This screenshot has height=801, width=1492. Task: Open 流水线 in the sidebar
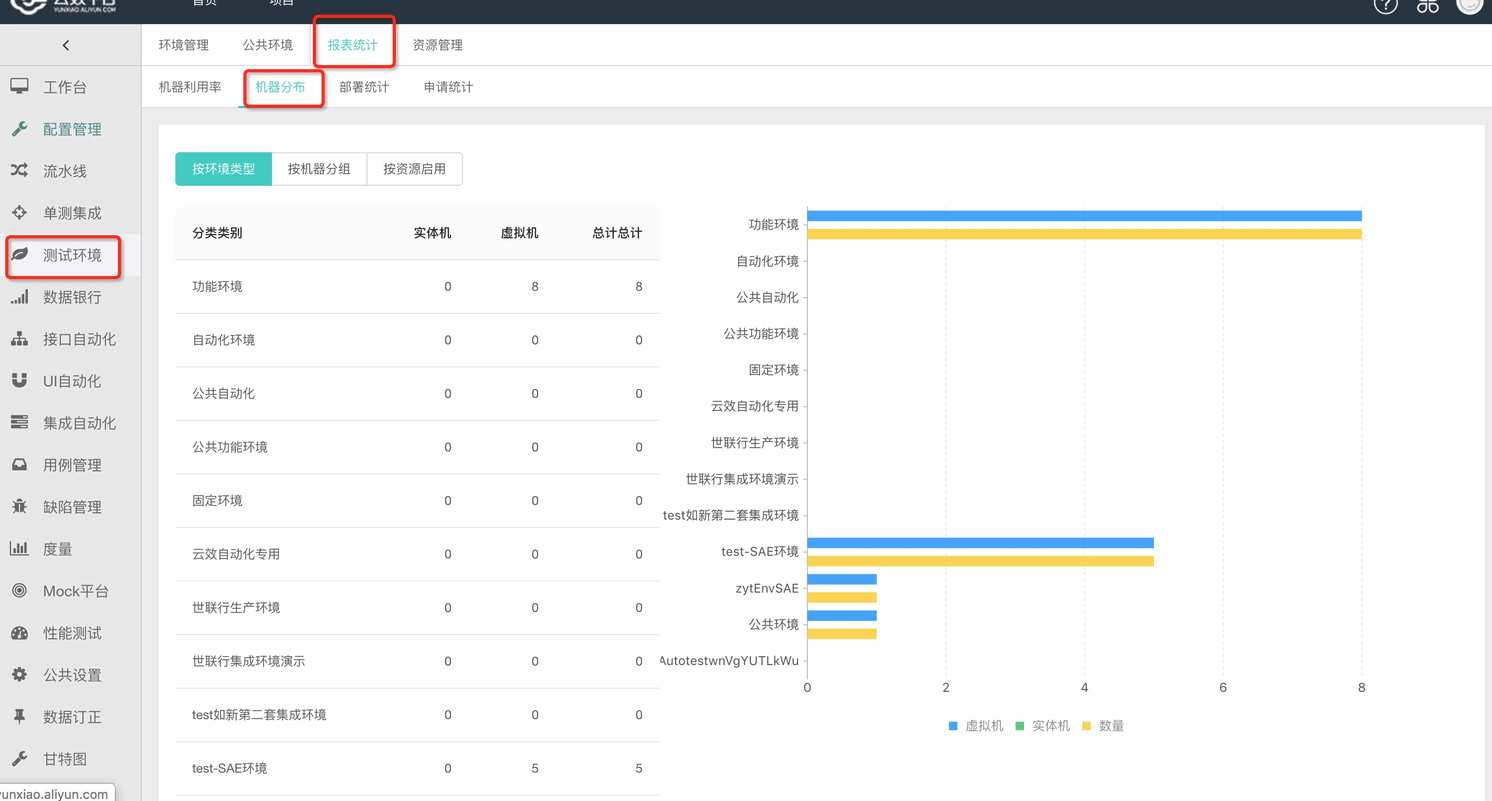coord(65,171)
